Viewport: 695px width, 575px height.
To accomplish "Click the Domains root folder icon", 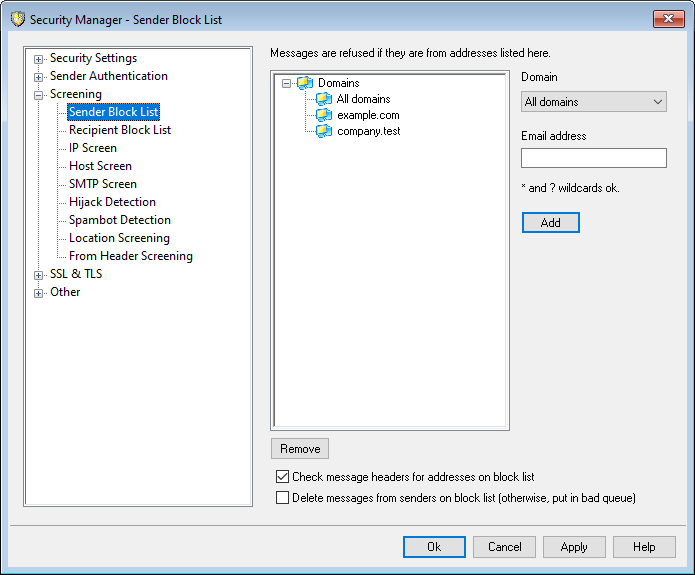I will tap(305, 83).
